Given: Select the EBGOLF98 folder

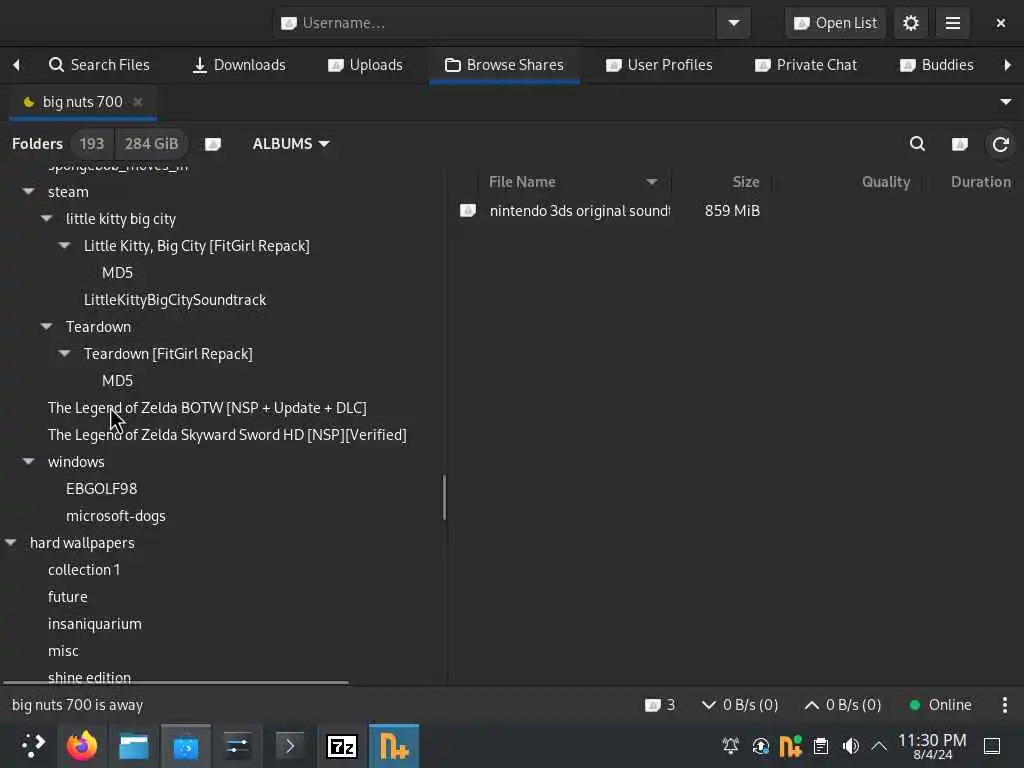Looking at the screenshot, I should click(x=101, y=488).
